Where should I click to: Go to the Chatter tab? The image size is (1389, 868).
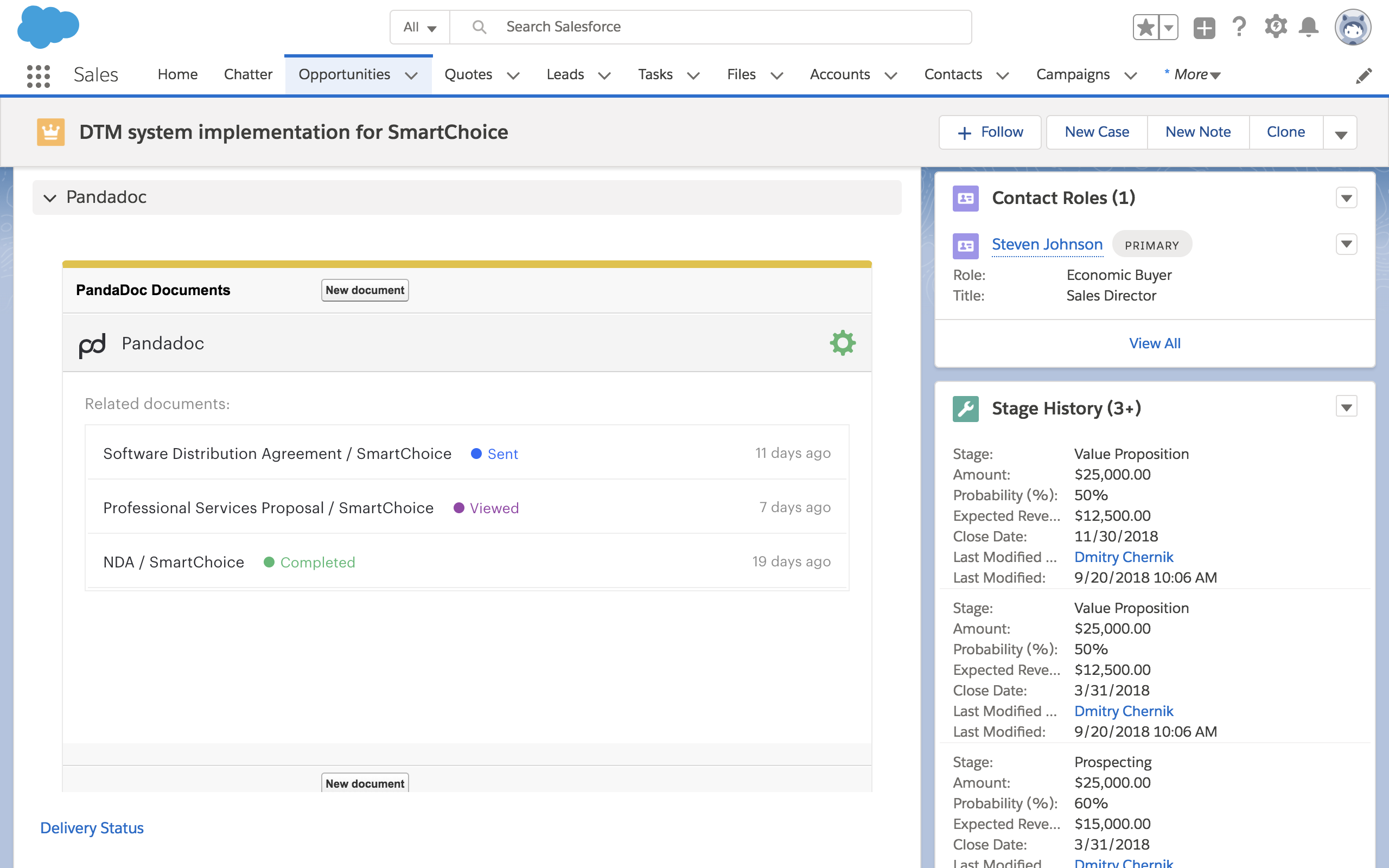(x=248, y=75)
